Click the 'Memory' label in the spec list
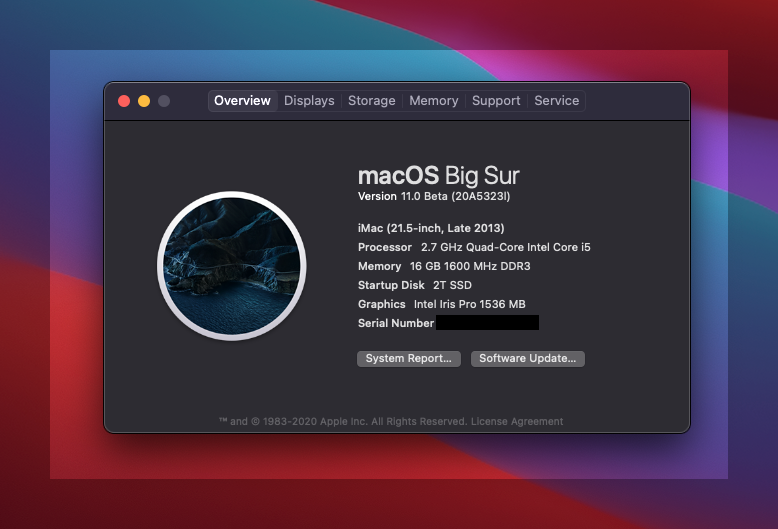Image resolution: width=778 pixels, height=529 pixels. [x=380, y=266]
